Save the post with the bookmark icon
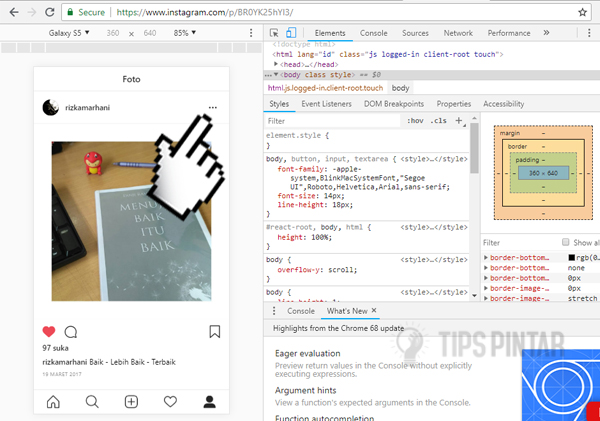Viewport: 600px width, 421px height. coord(215,331)
